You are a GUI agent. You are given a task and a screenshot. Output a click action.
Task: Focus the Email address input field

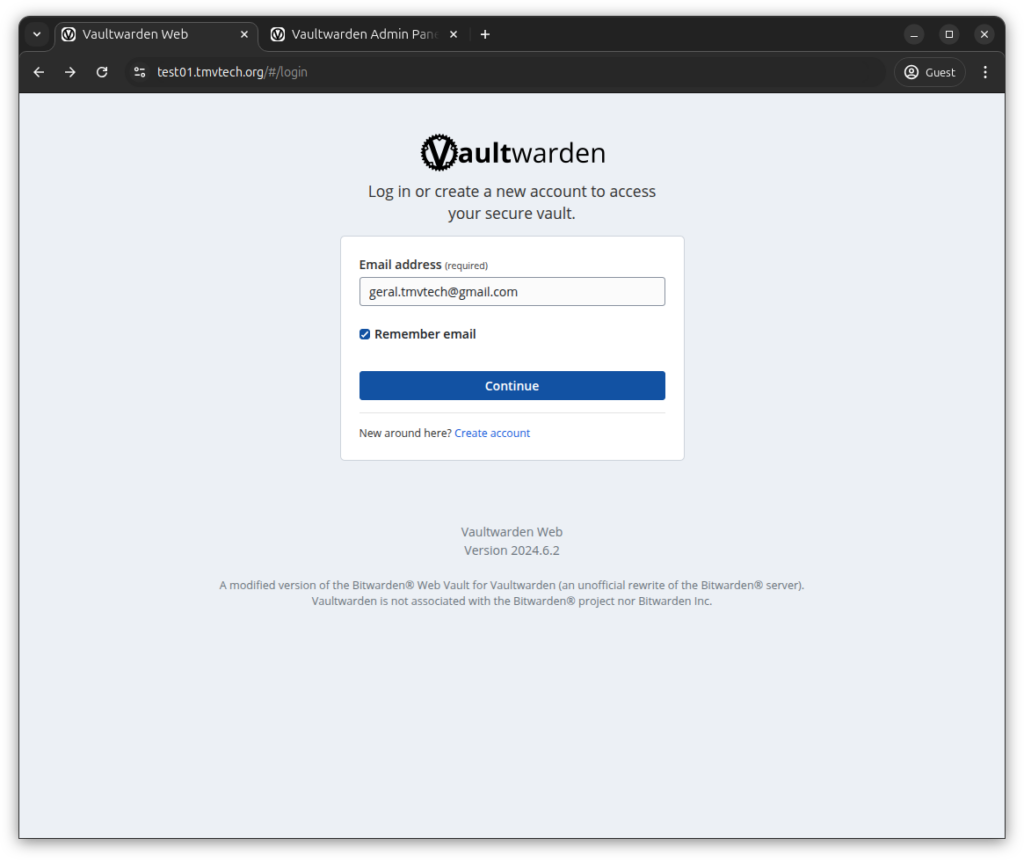[512, 291]
